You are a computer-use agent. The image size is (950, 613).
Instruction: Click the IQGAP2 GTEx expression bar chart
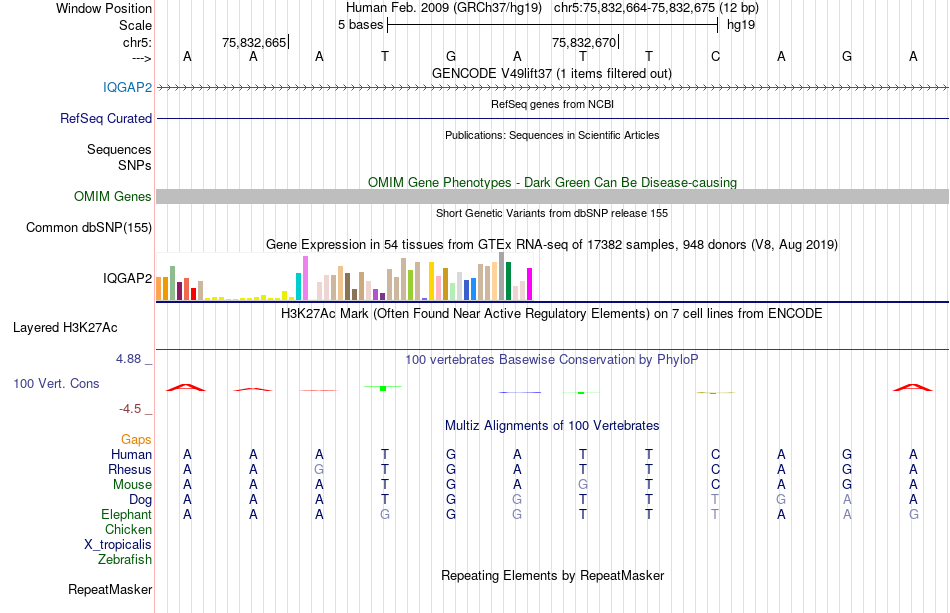coord(344,276)
